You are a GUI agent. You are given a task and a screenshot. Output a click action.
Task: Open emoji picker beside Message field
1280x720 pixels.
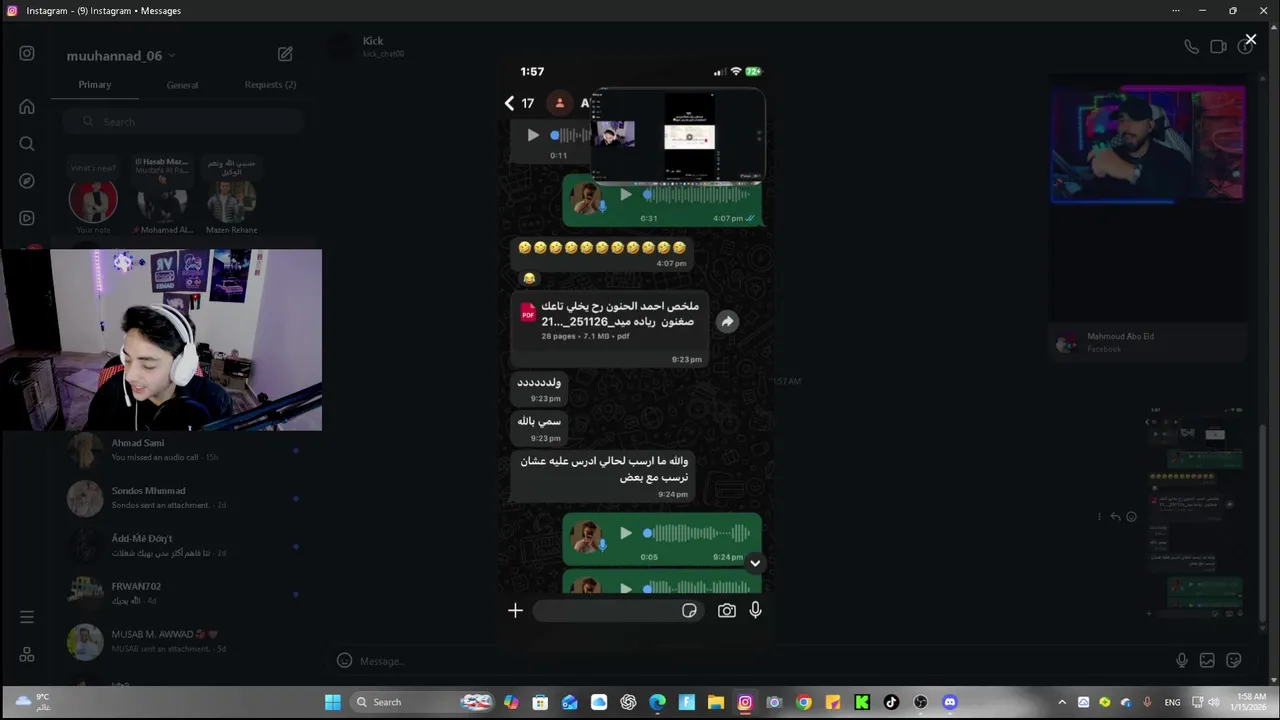[344, 660]
